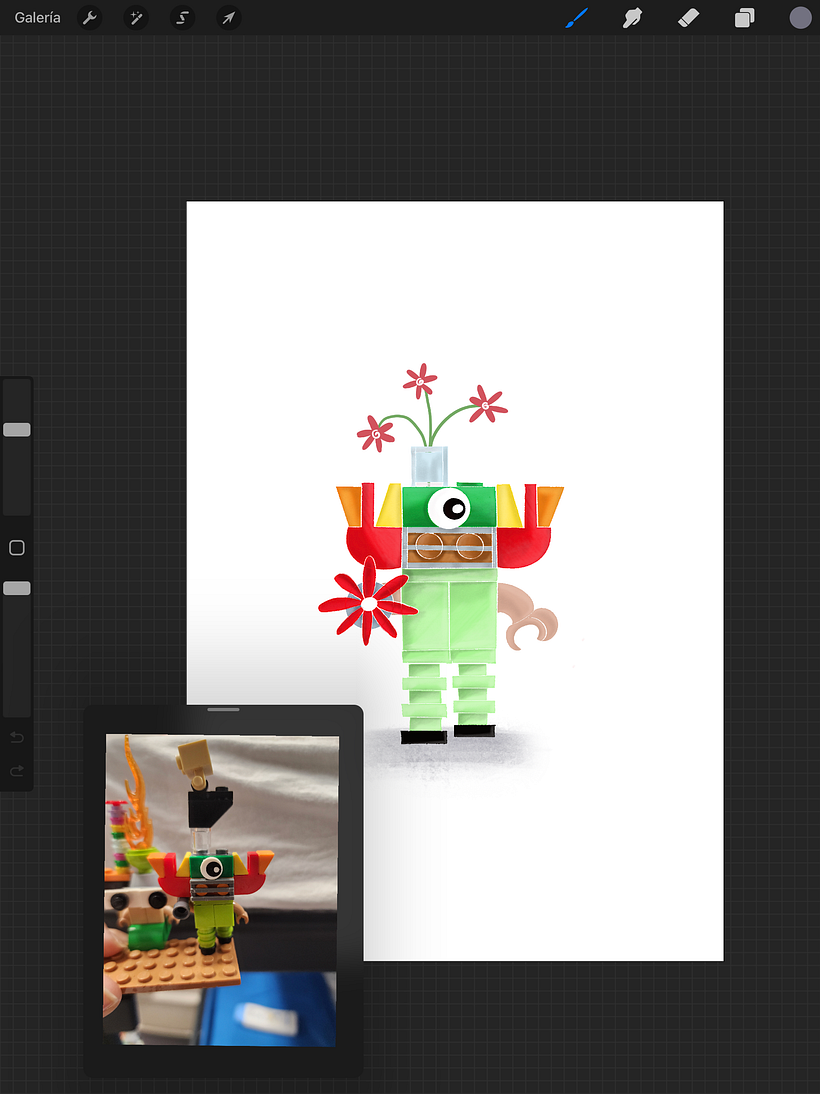This screenshot has width=820, height=1094.
Task: Select the Eraser tool
Action: (x=688, y=17)
